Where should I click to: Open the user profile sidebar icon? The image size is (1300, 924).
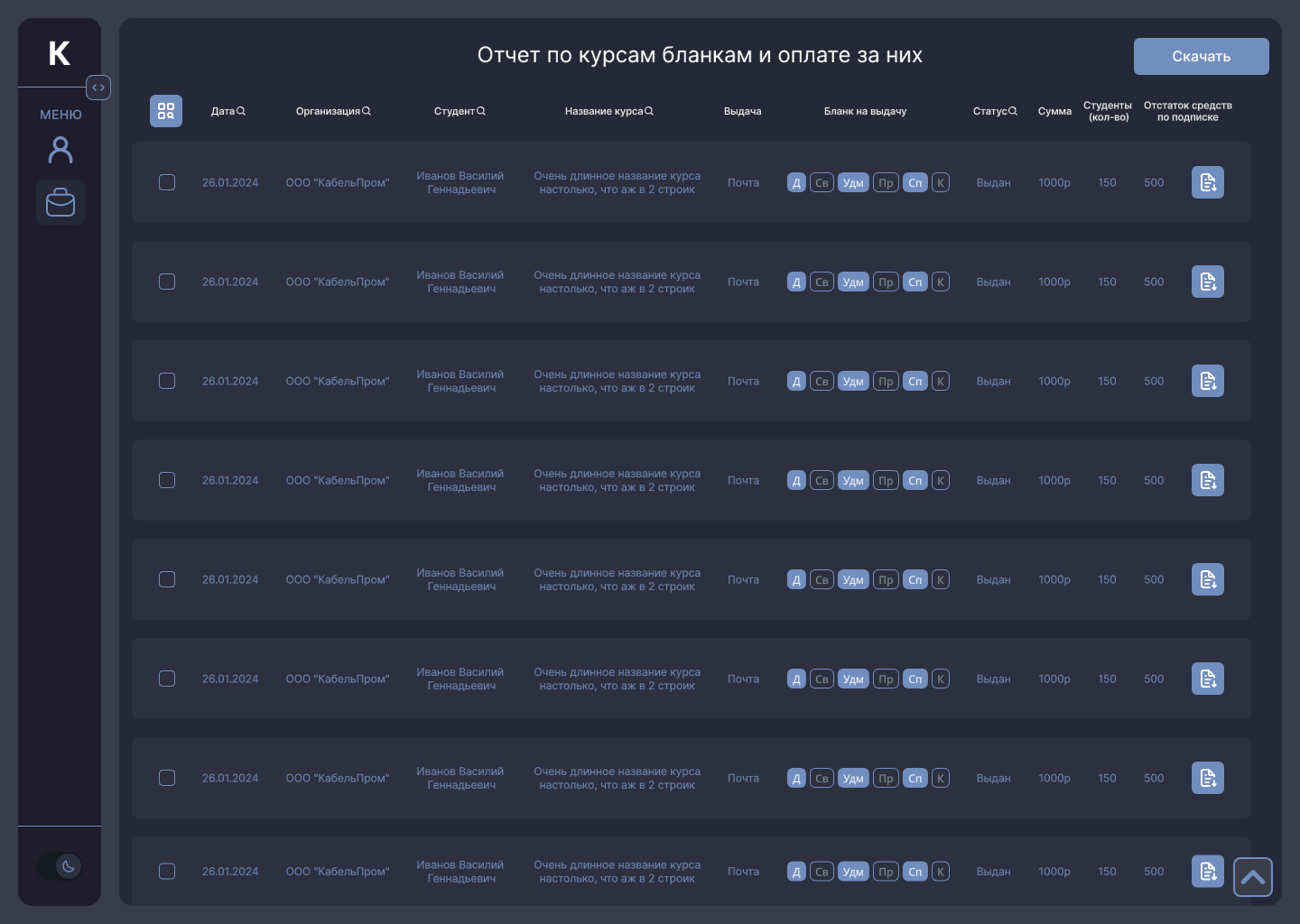(x=60, y=150)
